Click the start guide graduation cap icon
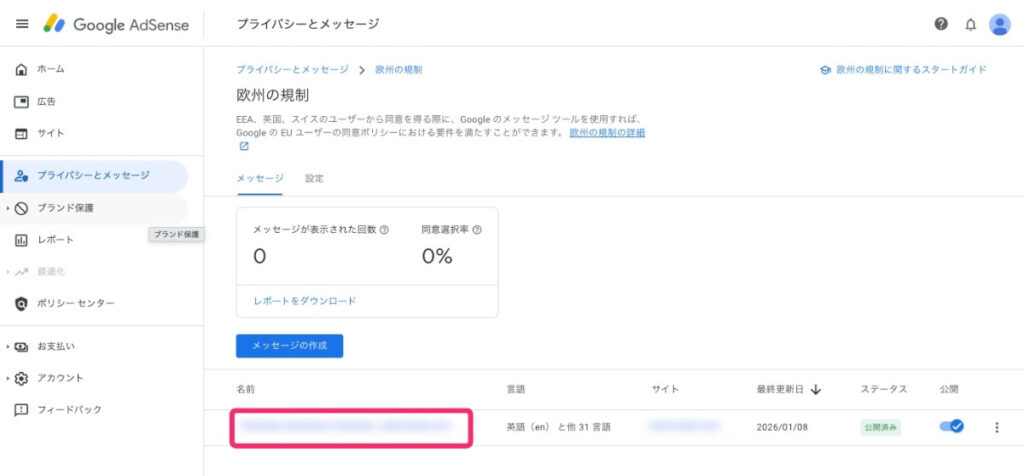Viewport: 1024px width, 476px height. pos(825,70)
